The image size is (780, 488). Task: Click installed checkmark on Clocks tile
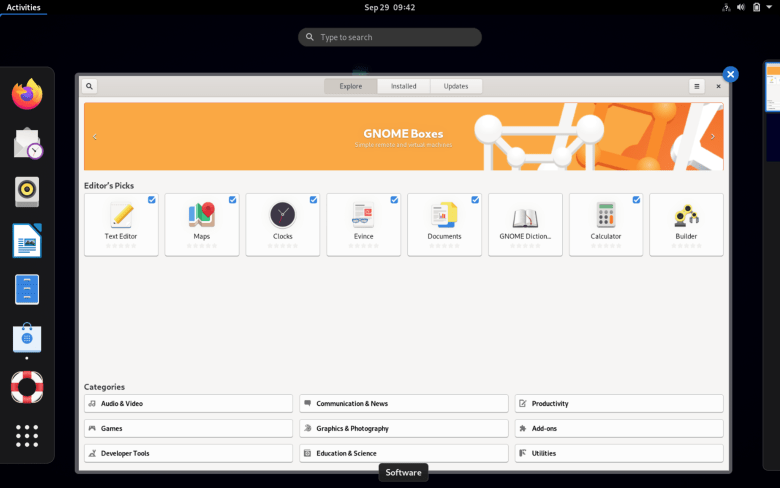pos(313,199)
